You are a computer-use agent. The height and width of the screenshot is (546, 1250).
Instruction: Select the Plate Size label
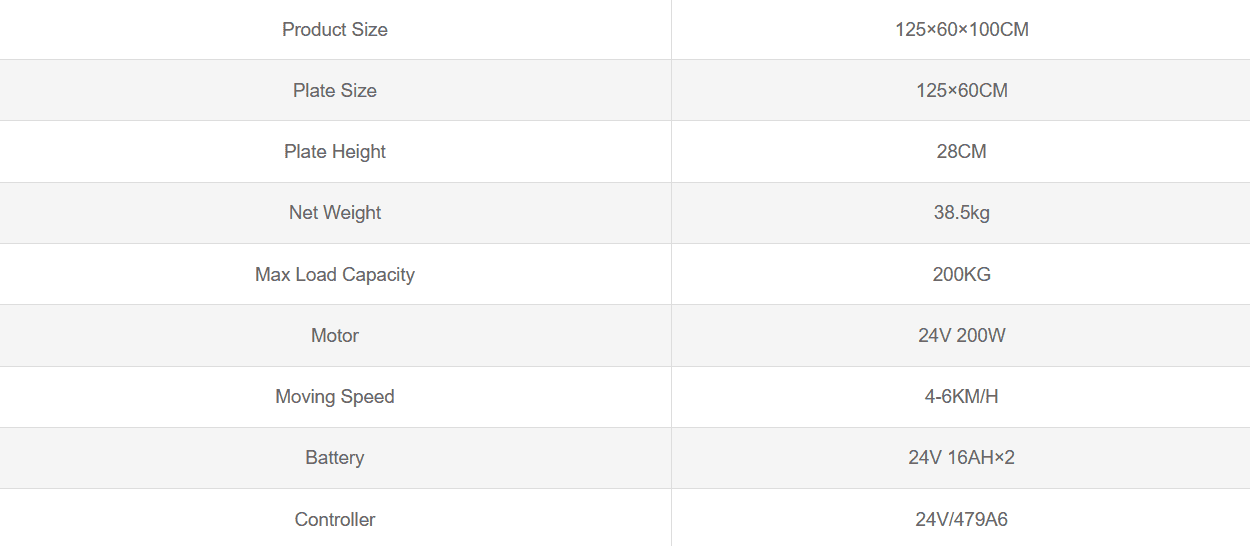[334, 91]
